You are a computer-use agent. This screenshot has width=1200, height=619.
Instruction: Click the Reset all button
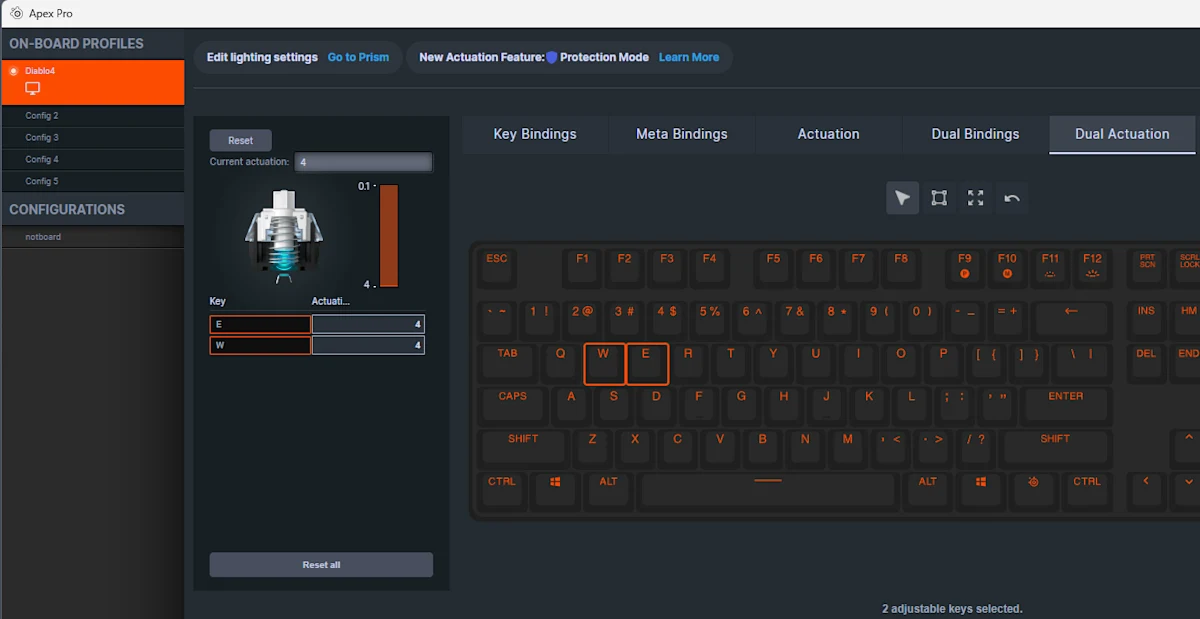[320, 564]
